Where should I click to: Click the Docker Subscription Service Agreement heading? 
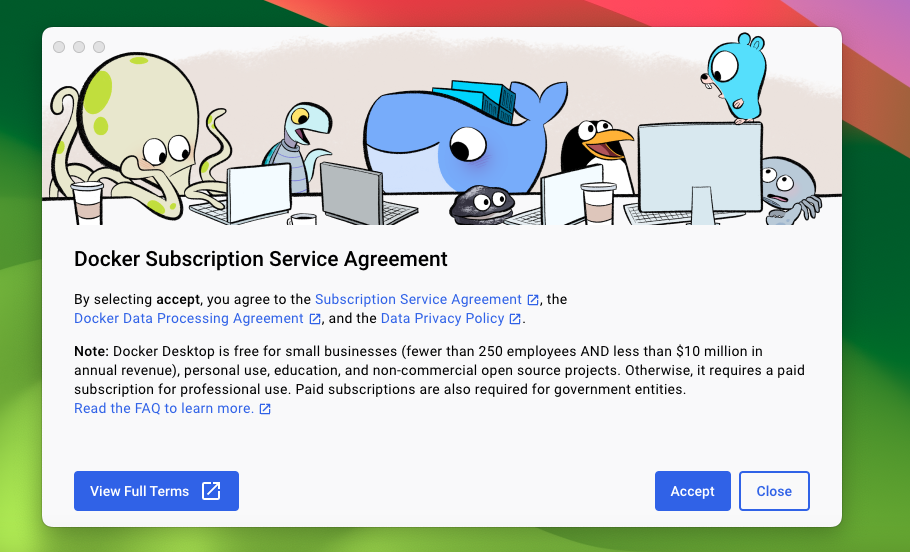tap(261, 259)
